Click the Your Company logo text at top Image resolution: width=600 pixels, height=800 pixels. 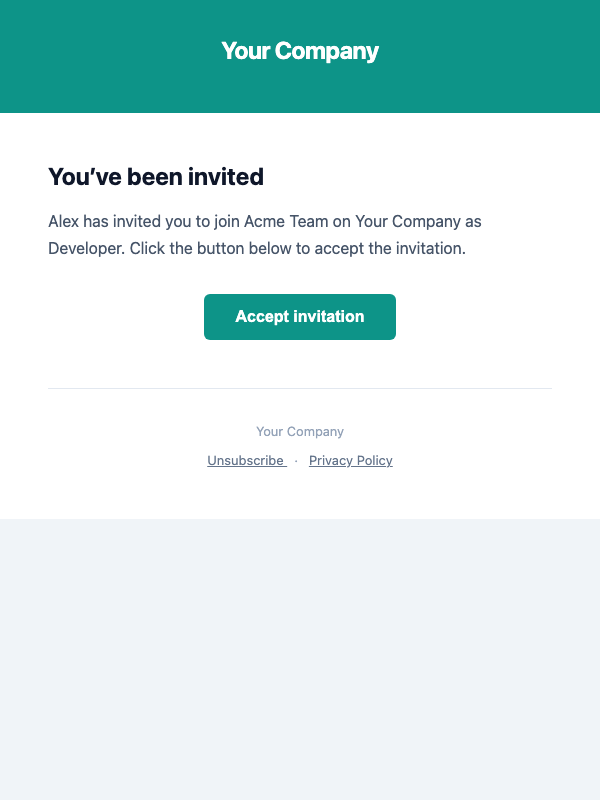click(x=299, y=50)
